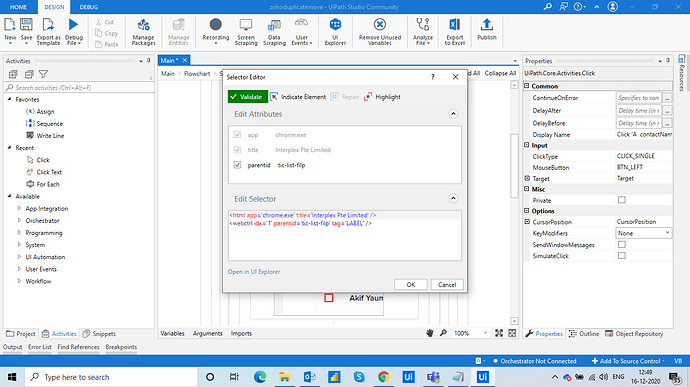Open the Project panel tab

click(20, 334)
